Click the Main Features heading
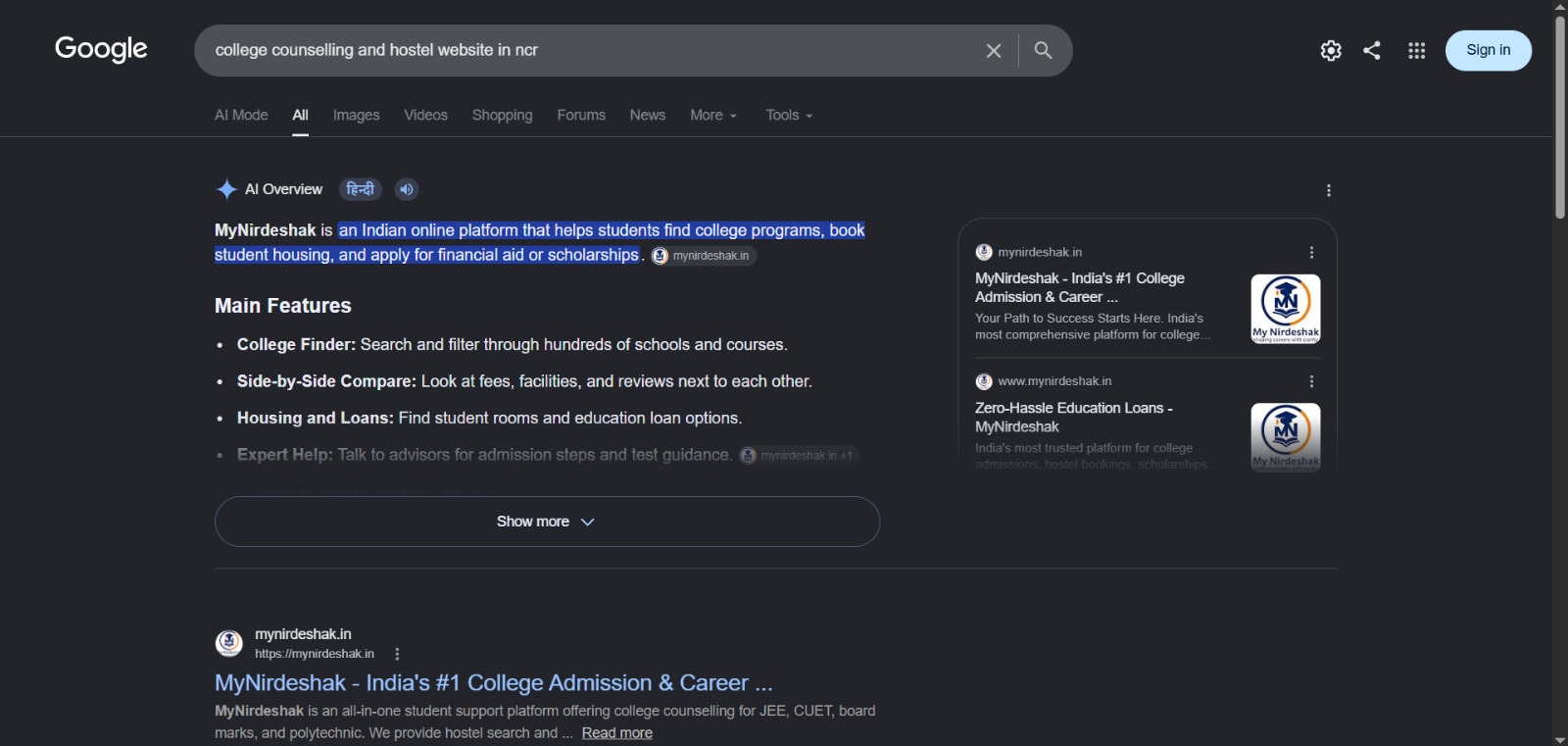 283,306
